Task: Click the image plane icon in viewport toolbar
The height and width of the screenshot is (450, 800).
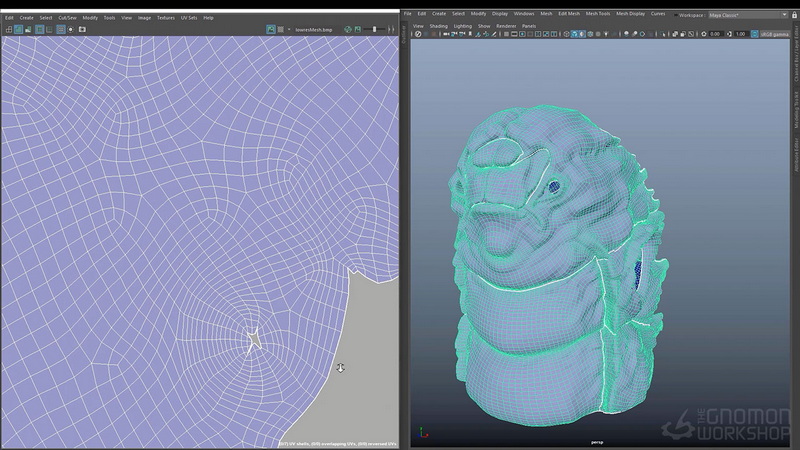Action: [x=478, y=34]
